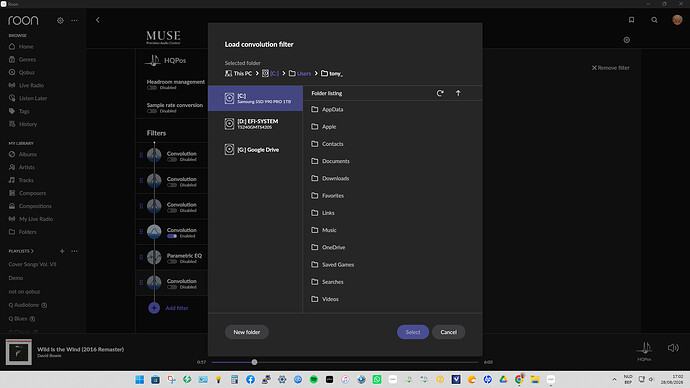Open File Explorer from the taskbar
Screen dimensions: 690x388
click(535, 380)
